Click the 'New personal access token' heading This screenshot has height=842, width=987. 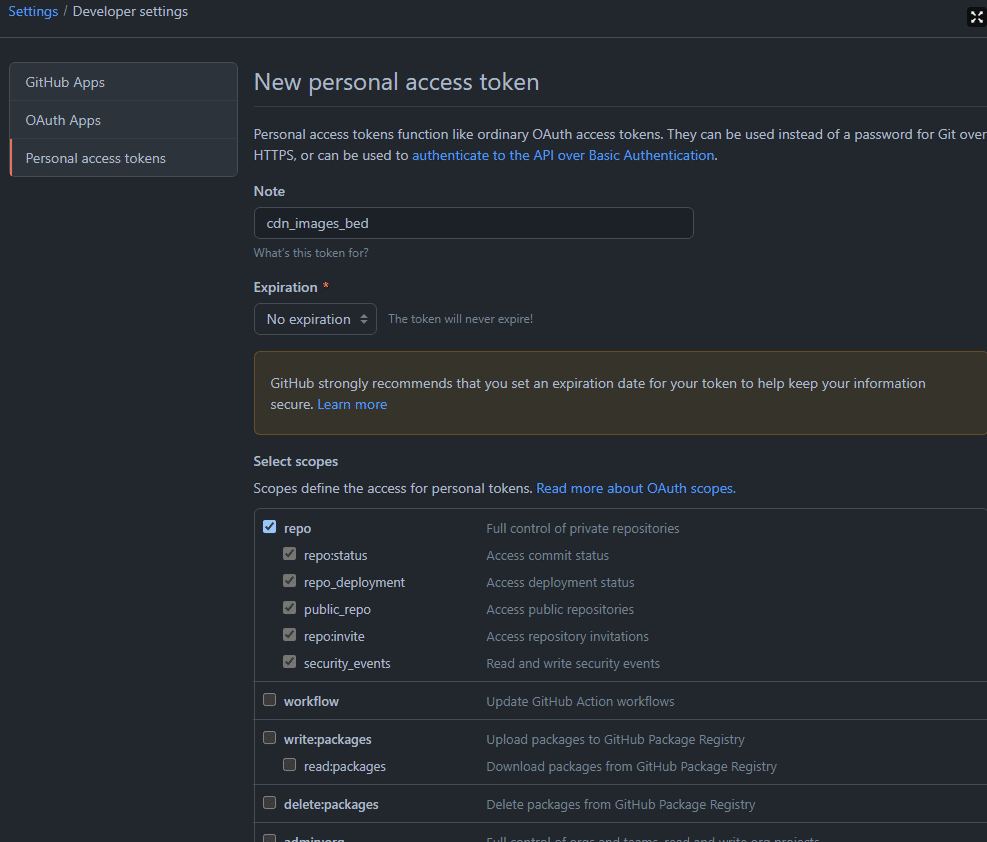(x=397, y=82)
